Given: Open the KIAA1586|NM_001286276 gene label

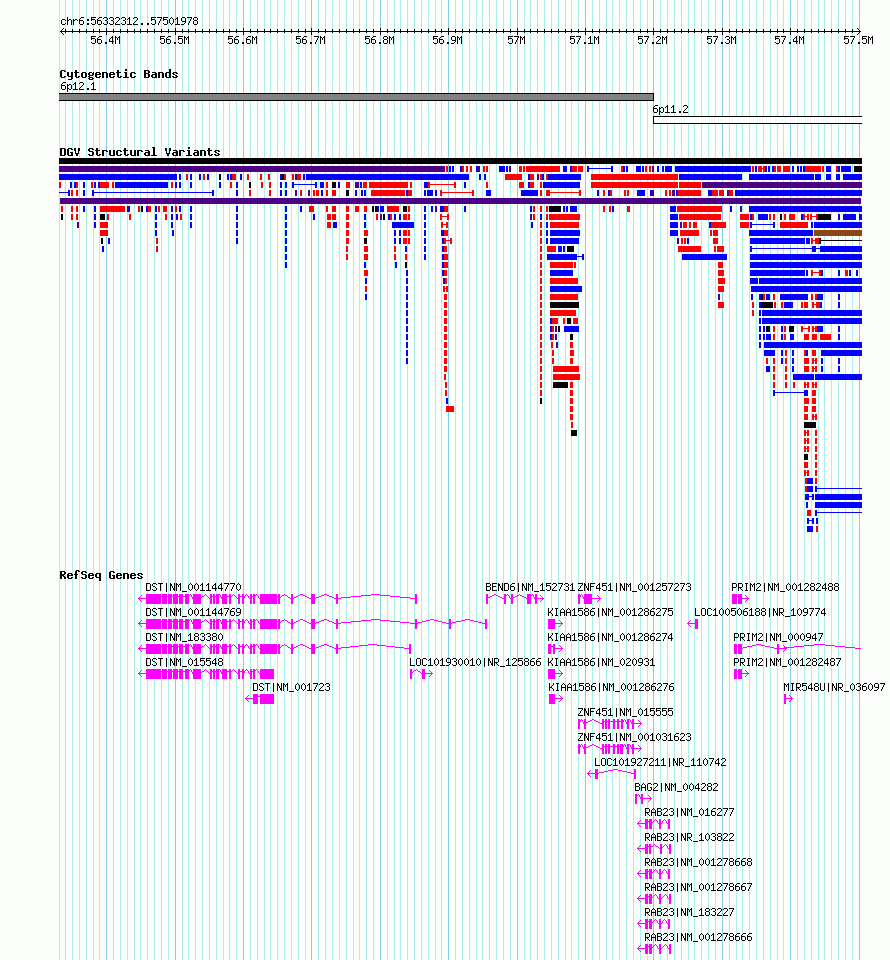Looking at the screenshot, I should tap(611, 688).
